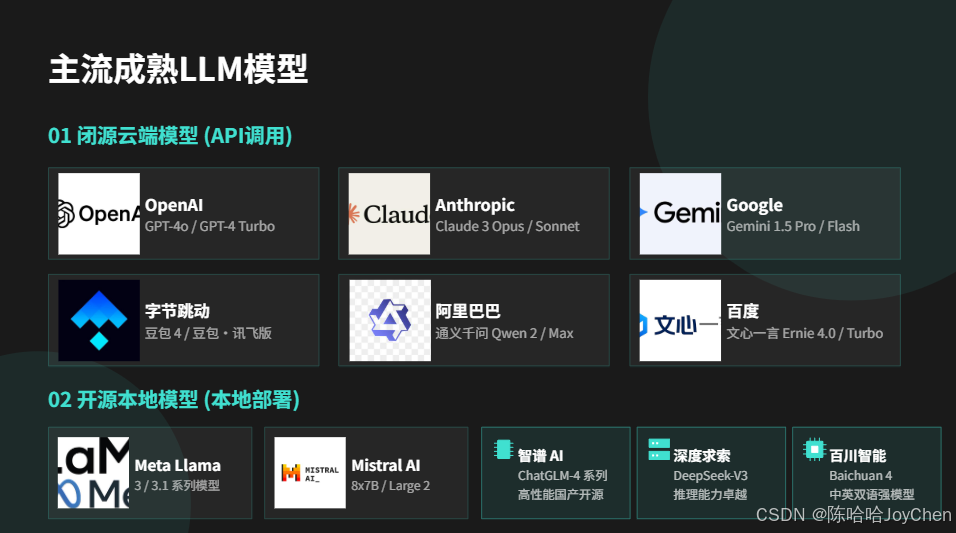Click the text Gemini 1.5 Pro / Flash
The height and width of the screenshot is (533, 956).
[793, 226]
